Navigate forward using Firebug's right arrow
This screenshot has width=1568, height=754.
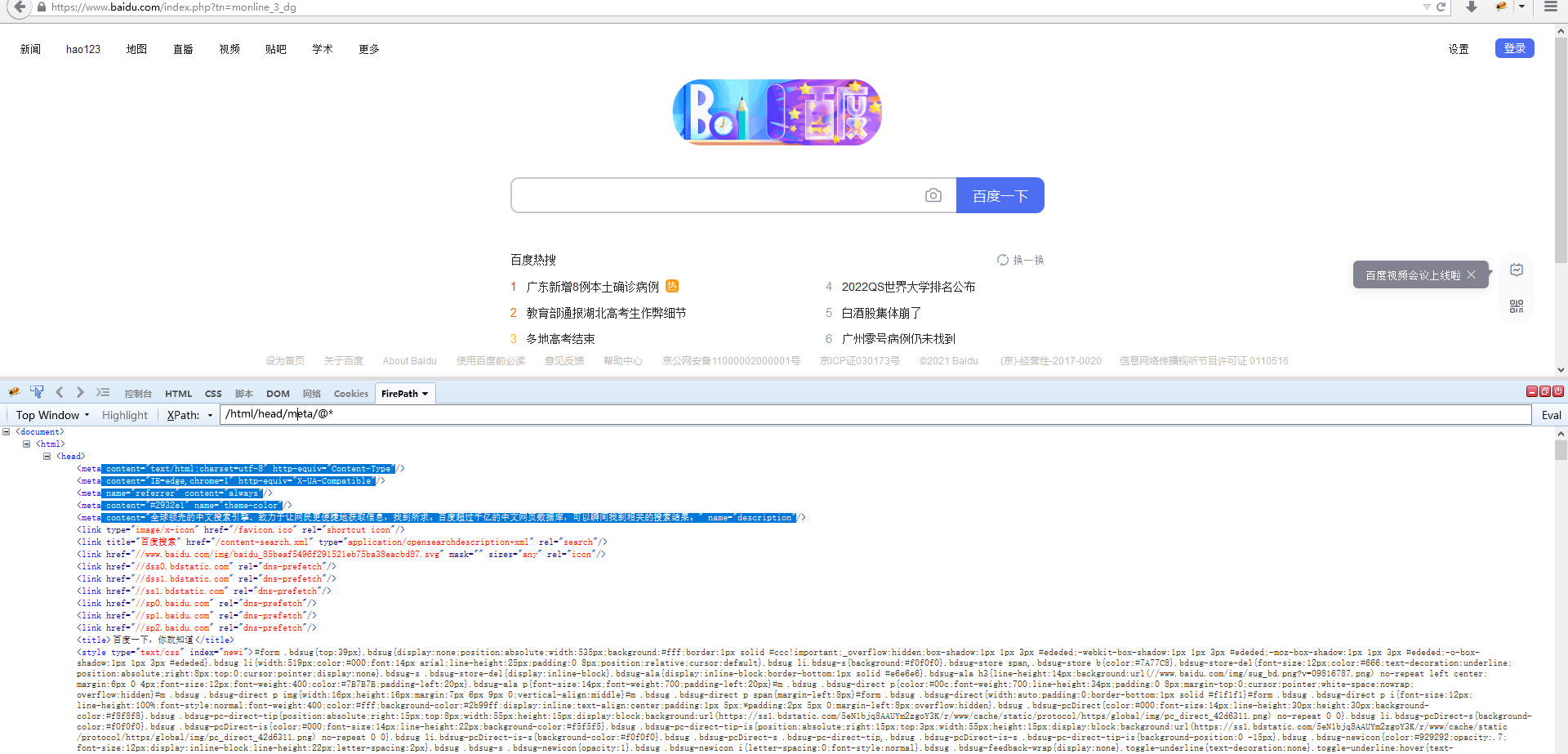pyautogui.click(x=80, y=392)
